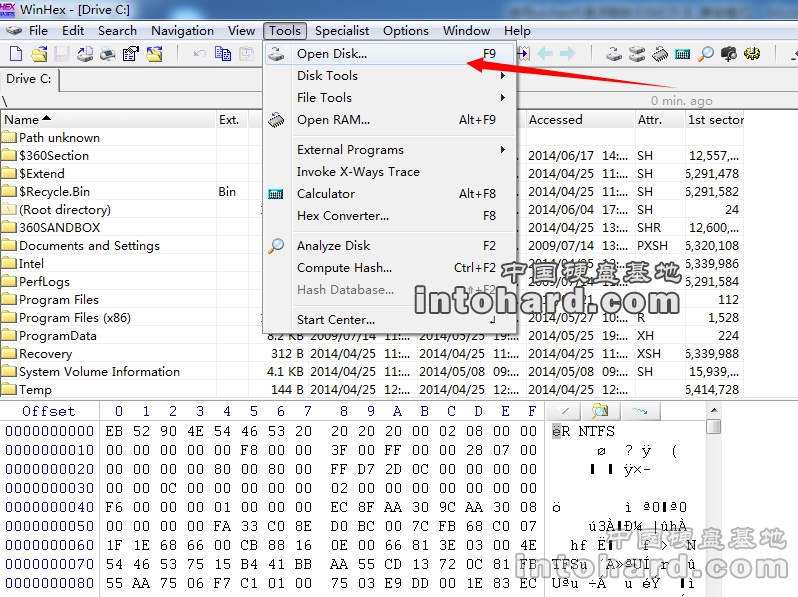Choose Start Center... menu entry
The width and height of the screenshot is (798, 597).
390,320
